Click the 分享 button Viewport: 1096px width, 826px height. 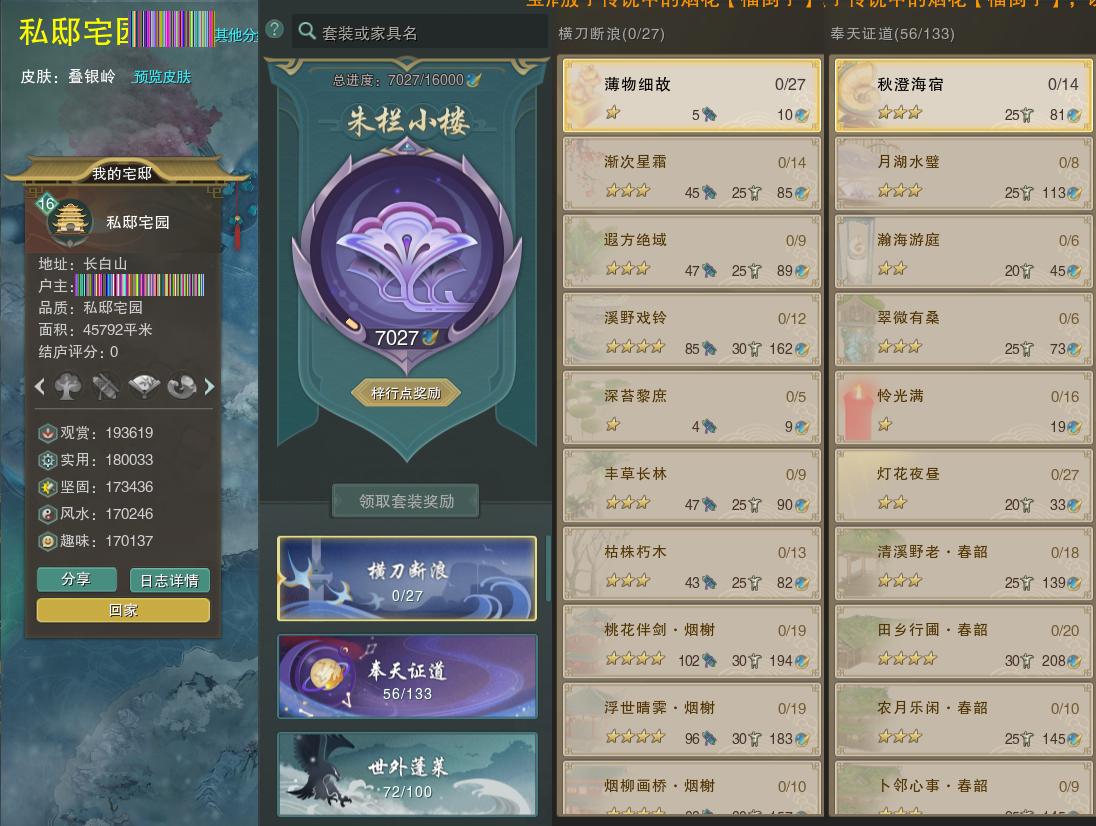click(x=77, y=579)
